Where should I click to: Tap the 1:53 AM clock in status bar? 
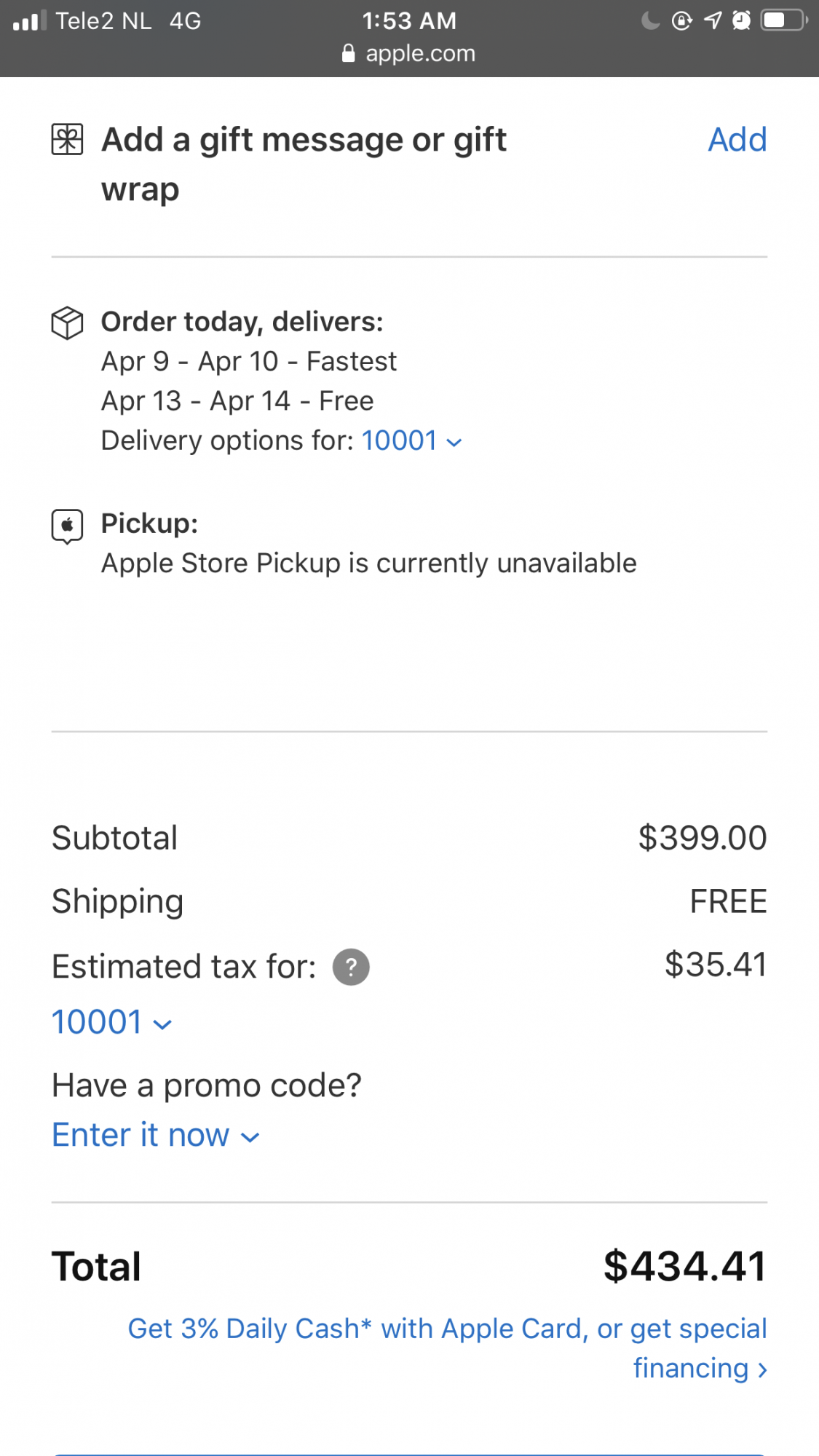coord(409,20)
